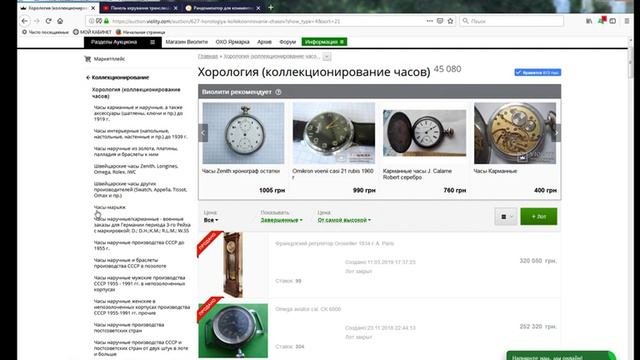Expand the breadcrumb category dropdown arrow

pos(327,57)
